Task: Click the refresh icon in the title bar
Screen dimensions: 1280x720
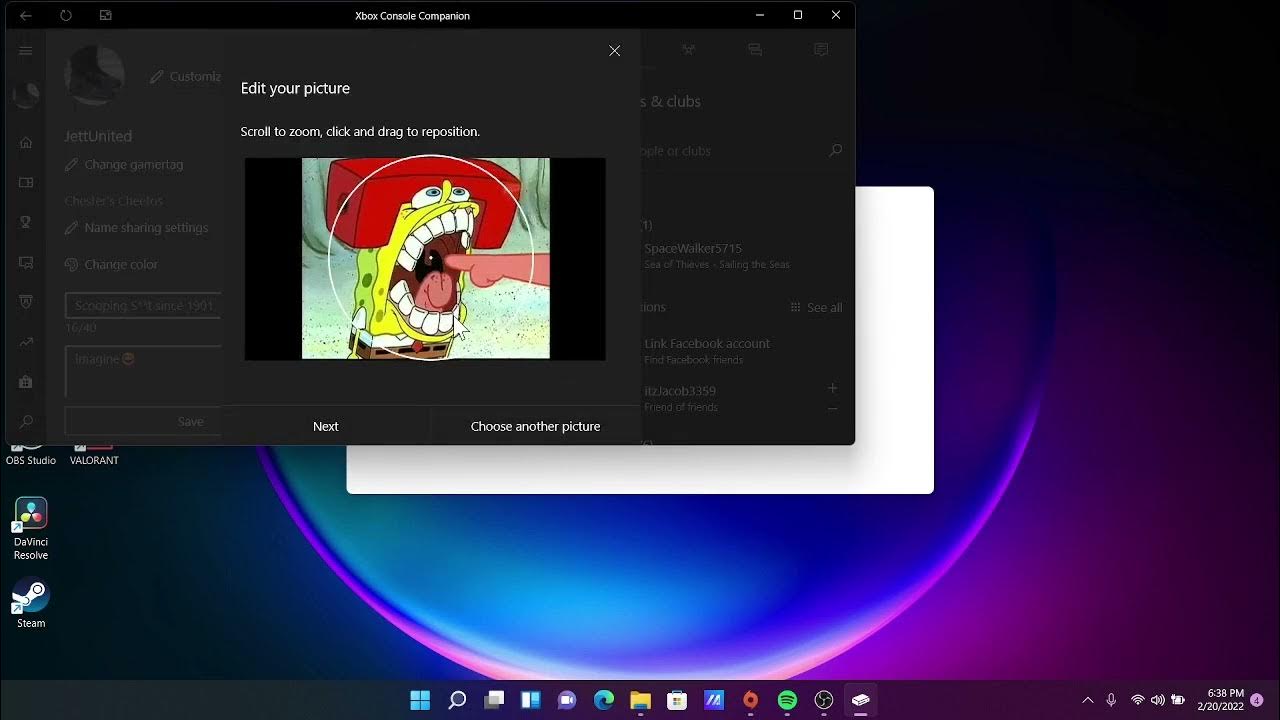Action: tap(66, 15)
